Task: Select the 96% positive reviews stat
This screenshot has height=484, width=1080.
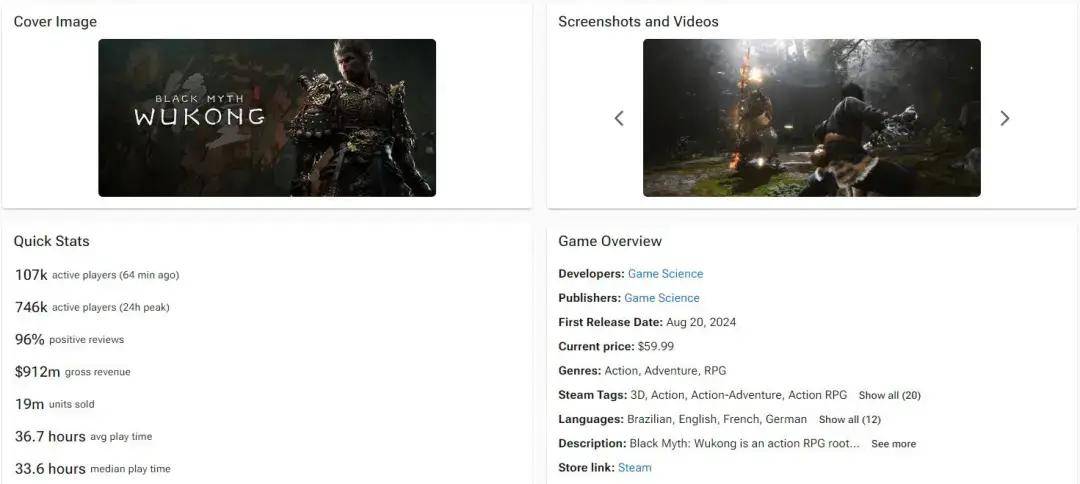Action: click(x=70, y=339)
